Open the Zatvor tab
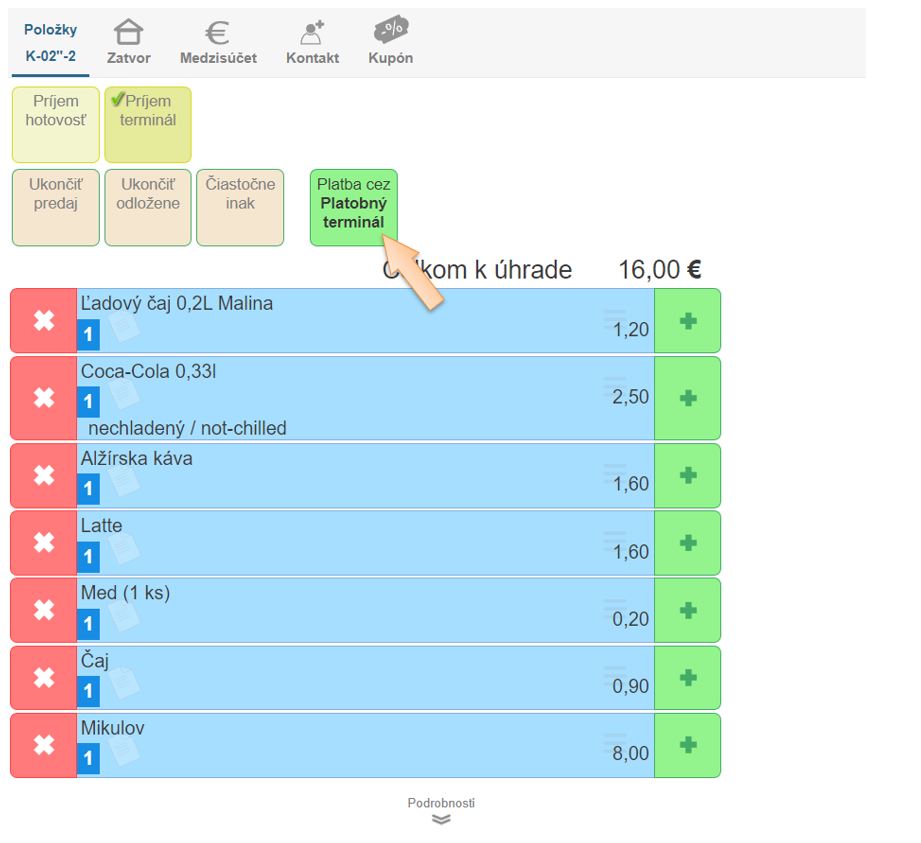 [129, 43]
